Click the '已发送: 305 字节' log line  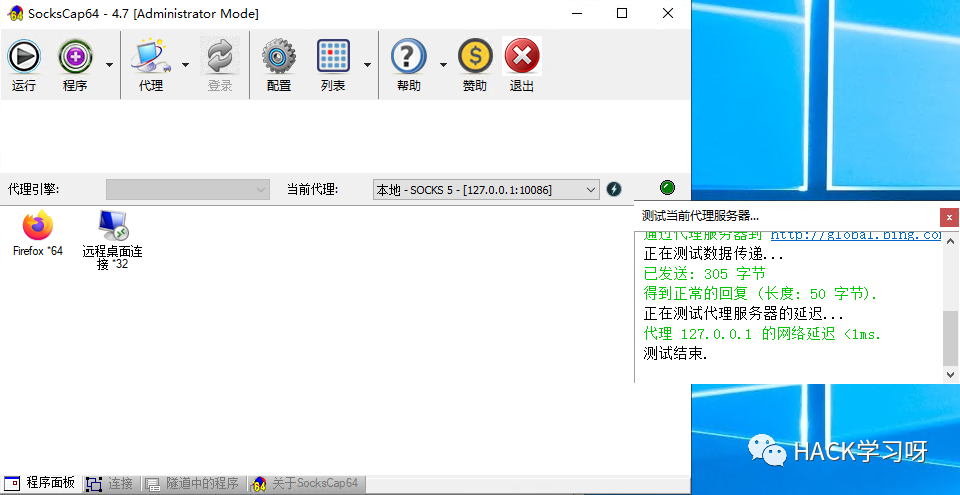(704, 274)
